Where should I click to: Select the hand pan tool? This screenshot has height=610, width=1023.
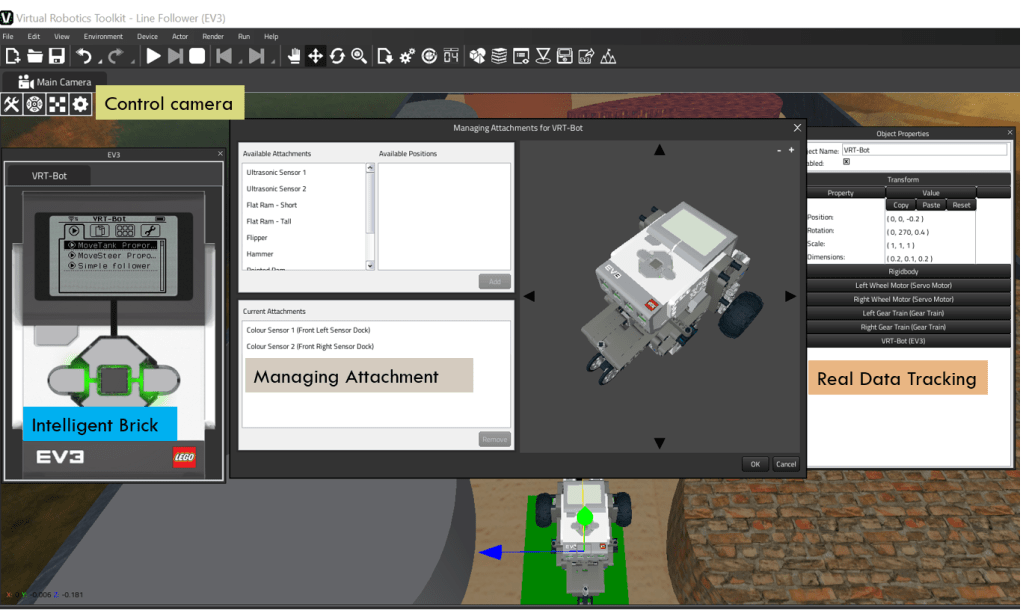[294, 57]
